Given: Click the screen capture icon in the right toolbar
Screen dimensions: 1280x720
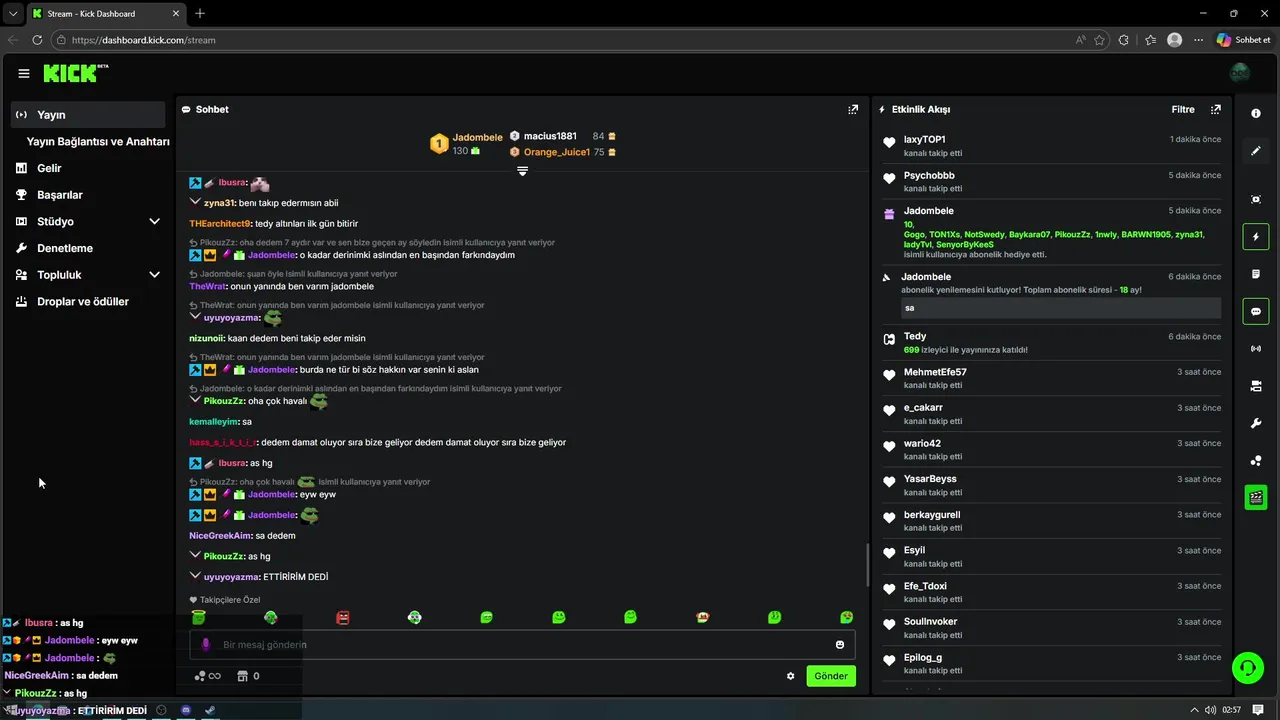Looking at the screenshot, I should point(1256,199).
